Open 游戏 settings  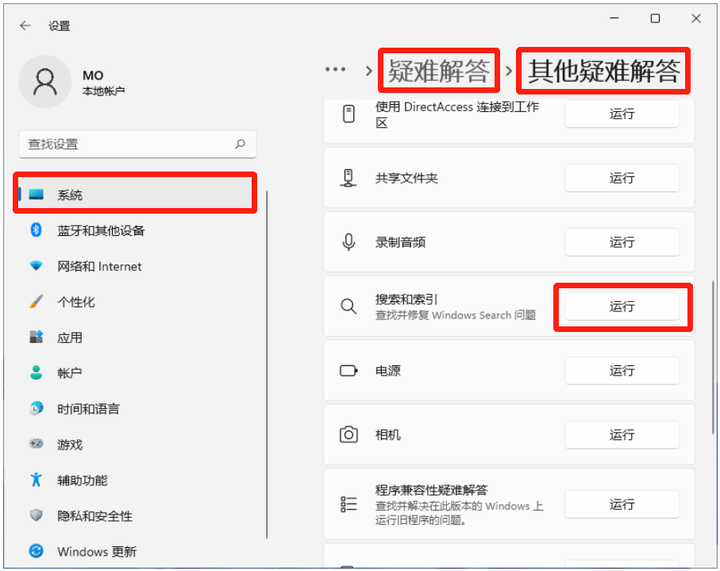(135, 444)
